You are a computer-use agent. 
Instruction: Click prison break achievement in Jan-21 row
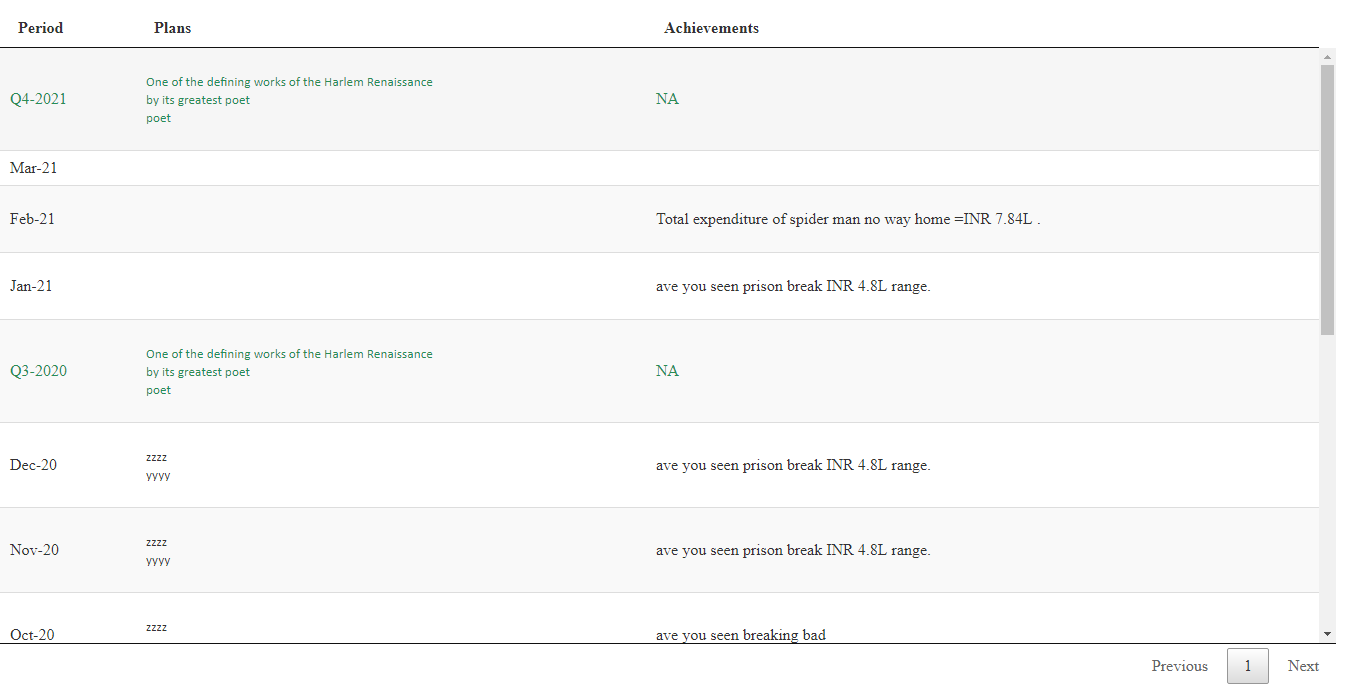[x=793, y=285]
